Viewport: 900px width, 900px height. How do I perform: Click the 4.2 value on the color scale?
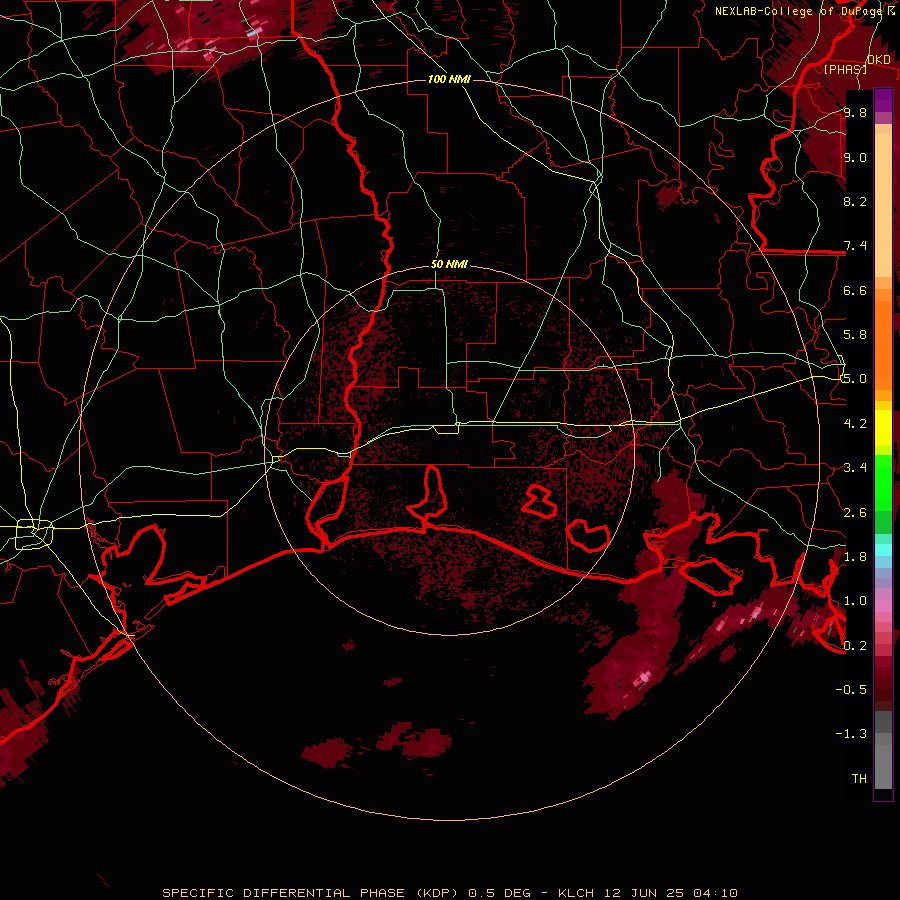tap(855, 423)
